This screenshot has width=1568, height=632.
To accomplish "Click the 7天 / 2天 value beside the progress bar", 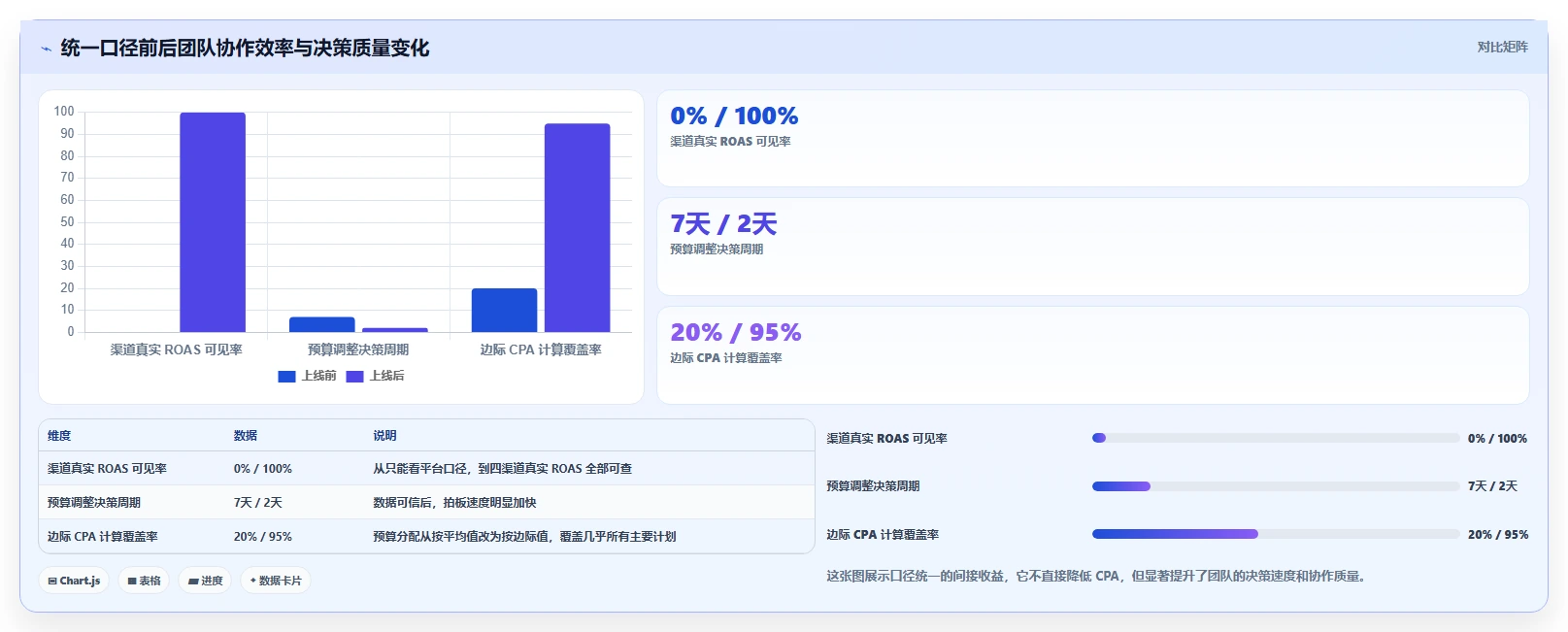I will [x=1492, y=486].
